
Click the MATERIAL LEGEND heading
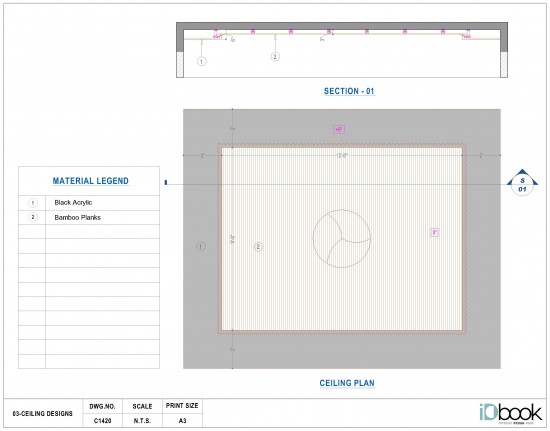coord(90,181)
